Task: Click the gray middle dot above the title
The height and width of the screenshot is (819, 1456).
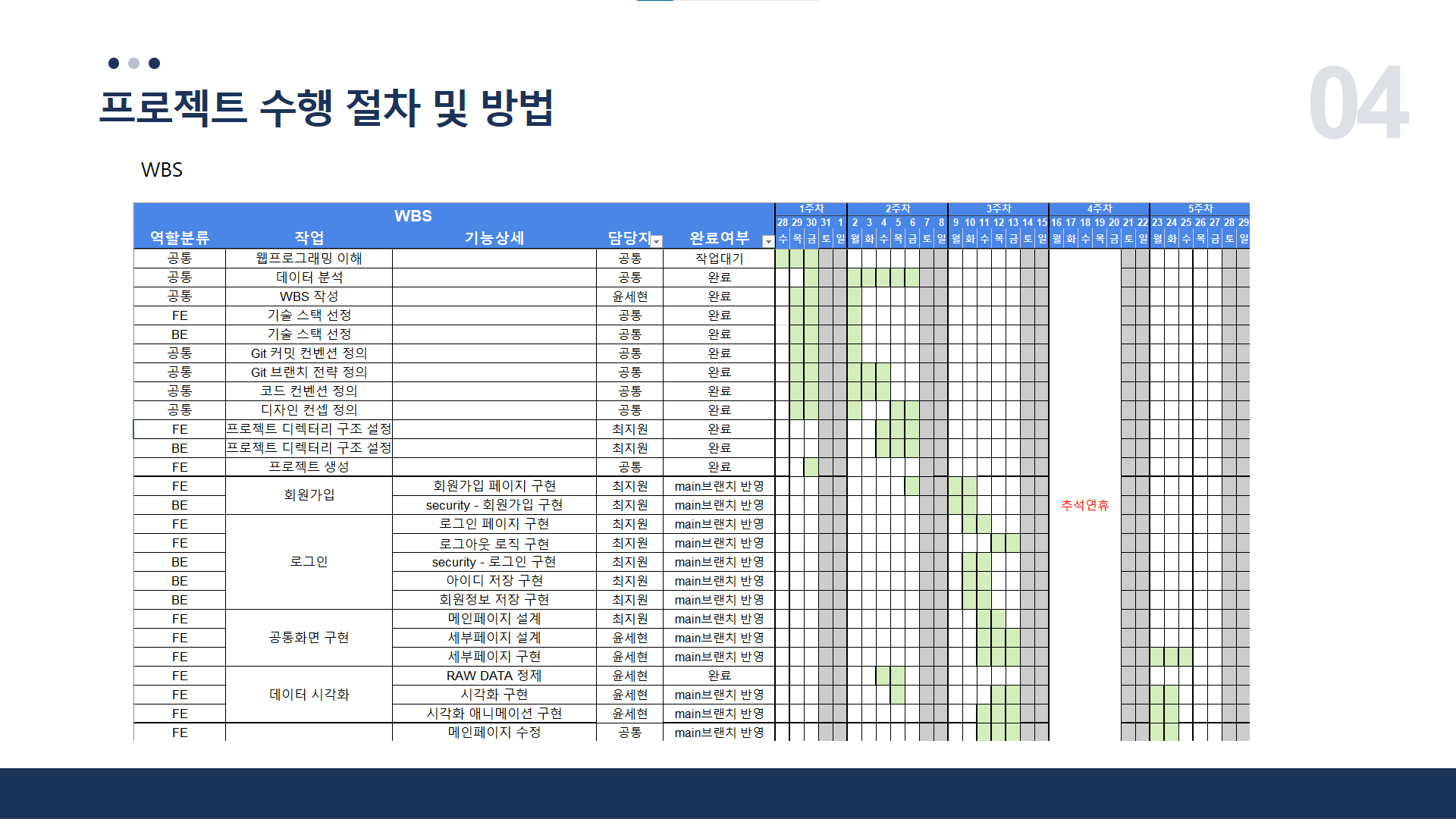Action: [x=133, y=63]
